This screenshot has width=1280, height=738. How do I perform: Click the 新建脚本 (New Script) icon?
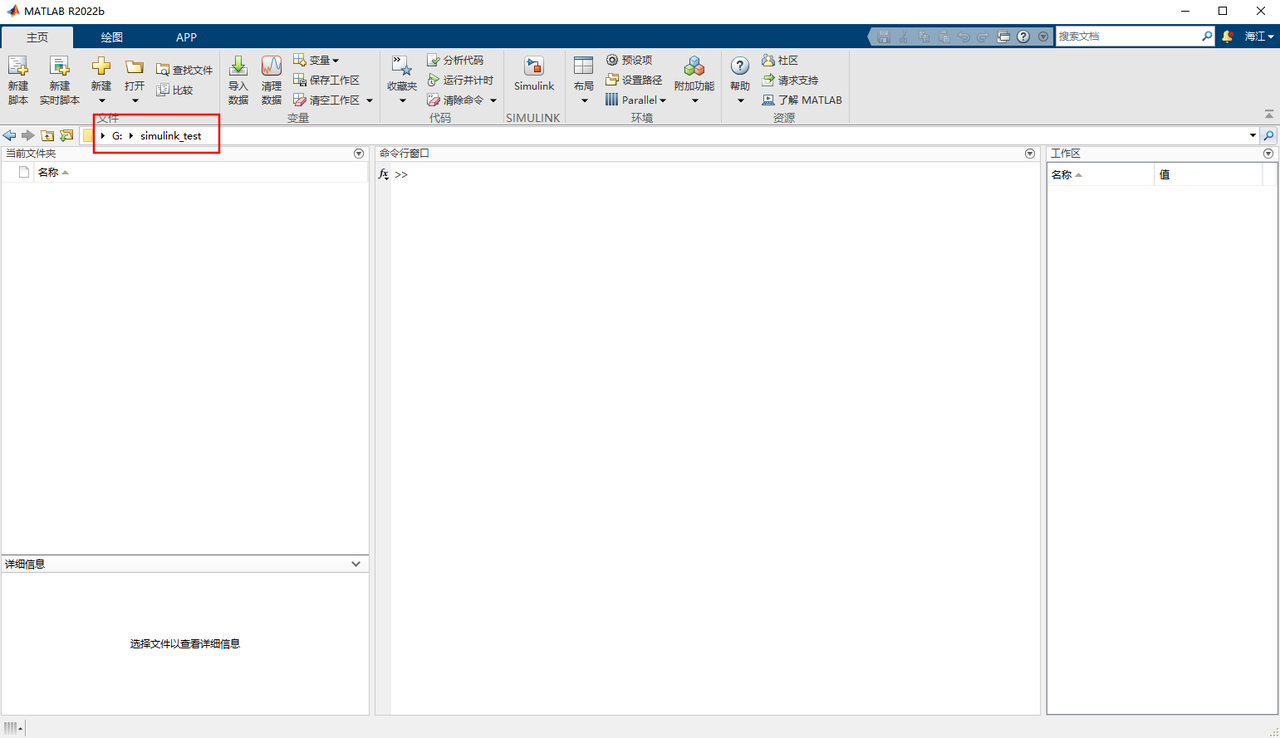(18, 80)
